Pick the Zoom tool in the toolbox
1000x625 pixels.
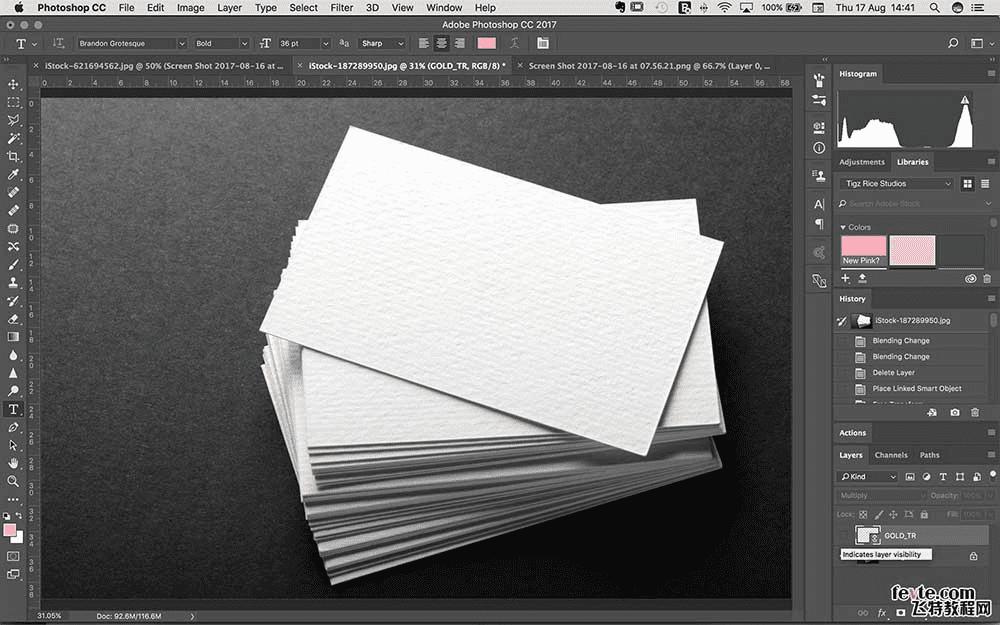click(x=14, y=481)
